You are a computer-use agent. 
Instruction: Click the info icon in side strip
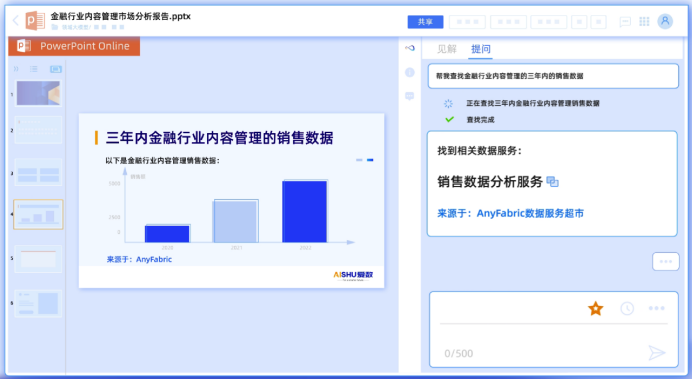(x=410, y=72)
